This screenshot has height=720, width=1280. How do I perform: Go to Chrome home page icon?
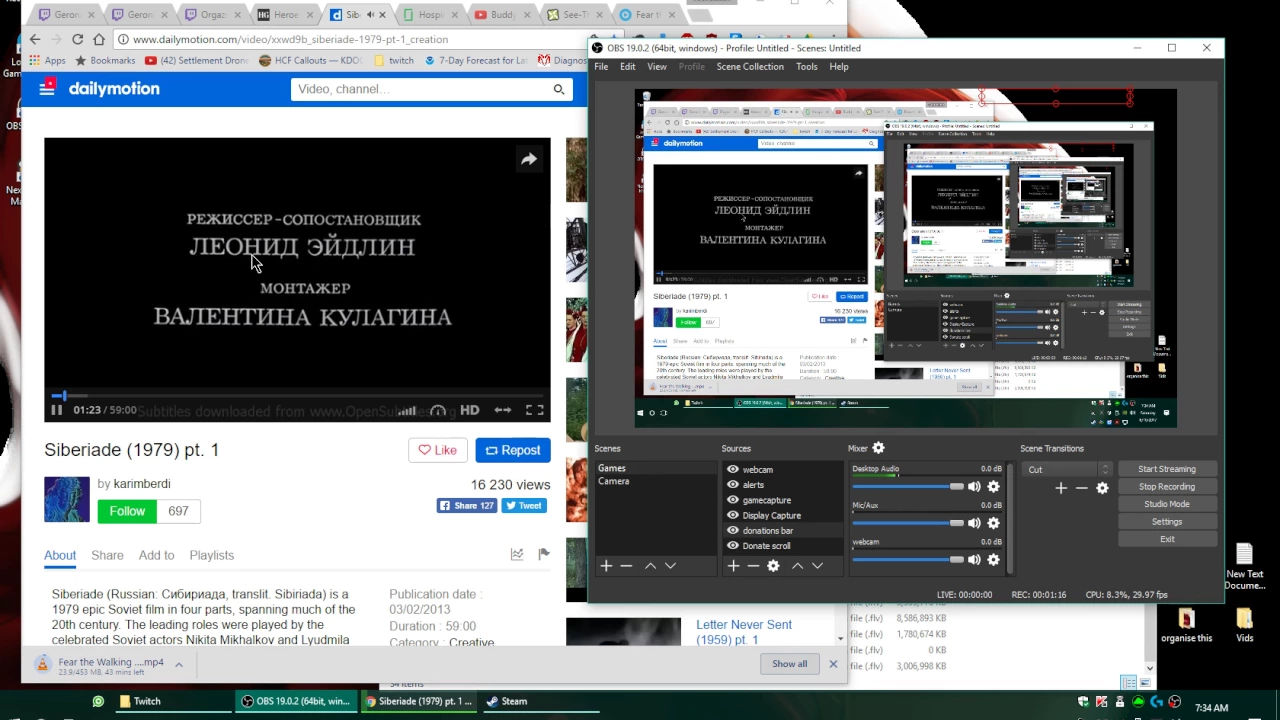point(99,39)
